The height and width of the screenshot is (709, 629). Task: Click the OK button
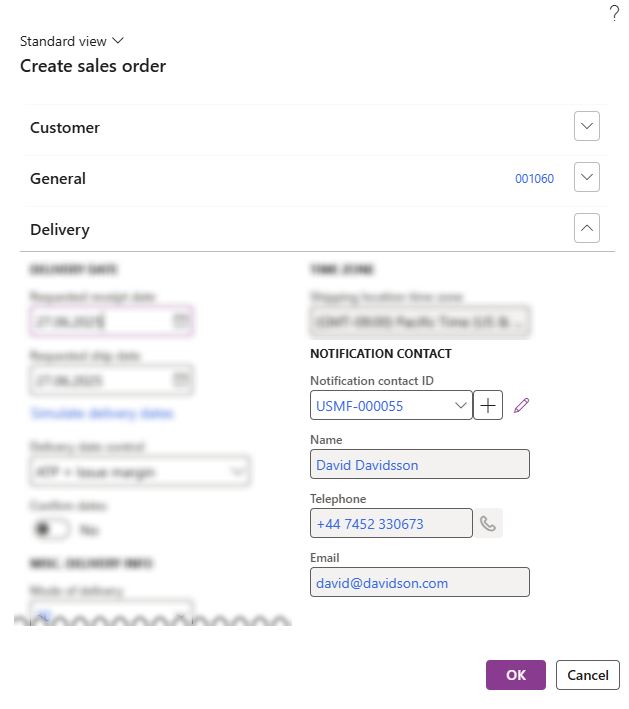pos(515,675)
